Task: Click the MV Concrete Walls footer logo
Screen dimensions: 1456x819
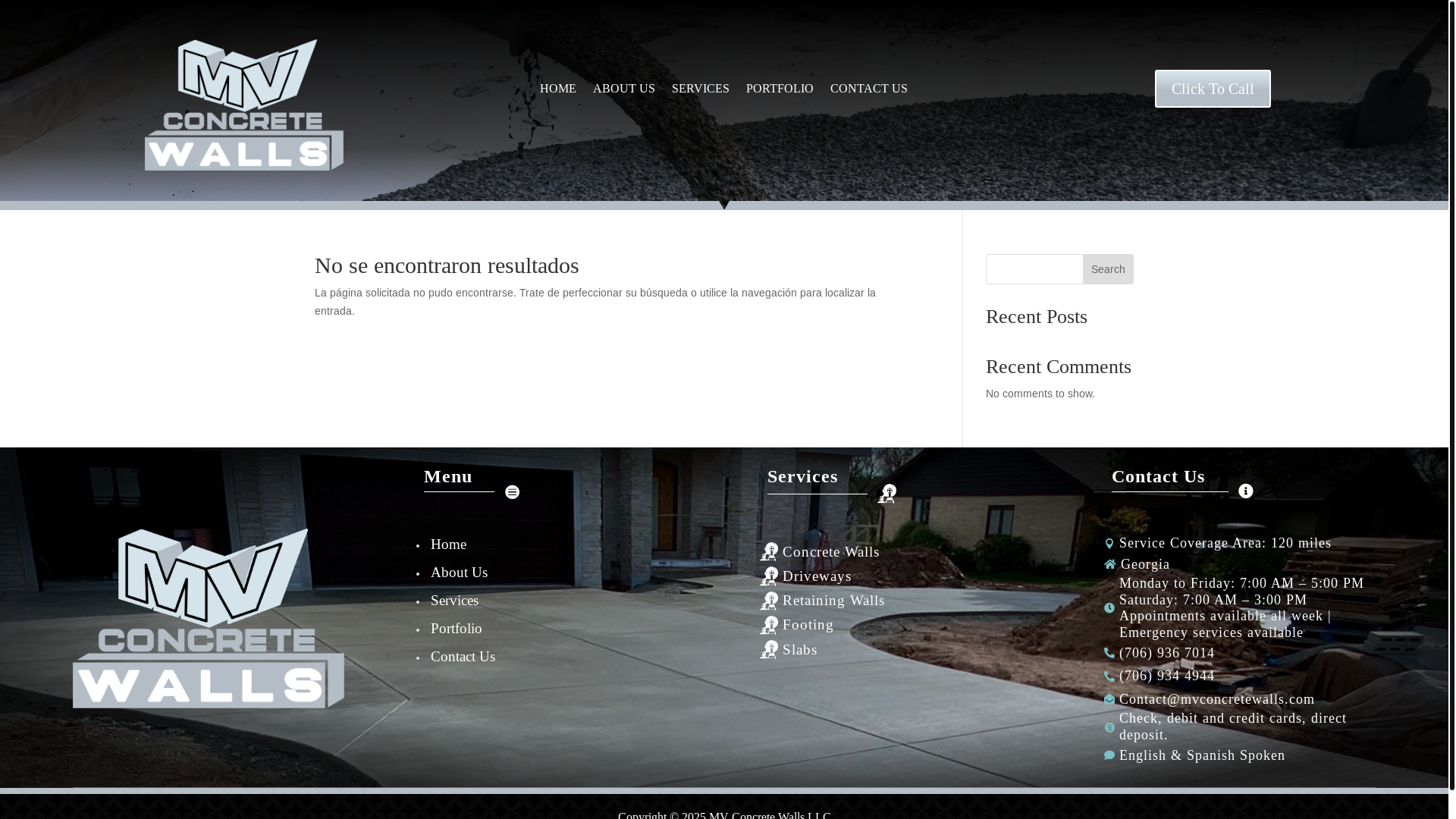Action: click(209, 618)
